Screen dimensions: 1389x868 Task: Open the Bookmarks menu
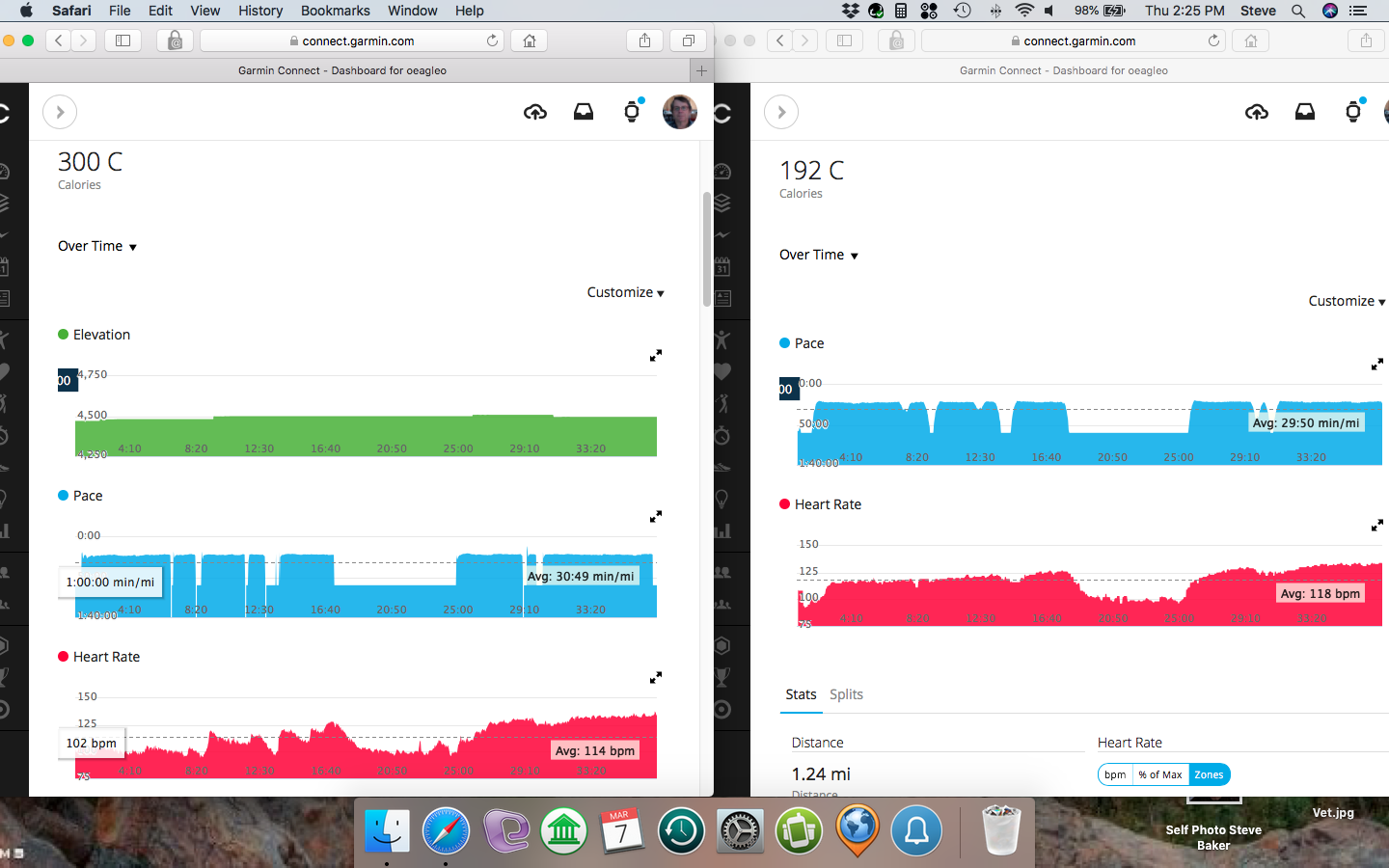(x=335, y=11)
